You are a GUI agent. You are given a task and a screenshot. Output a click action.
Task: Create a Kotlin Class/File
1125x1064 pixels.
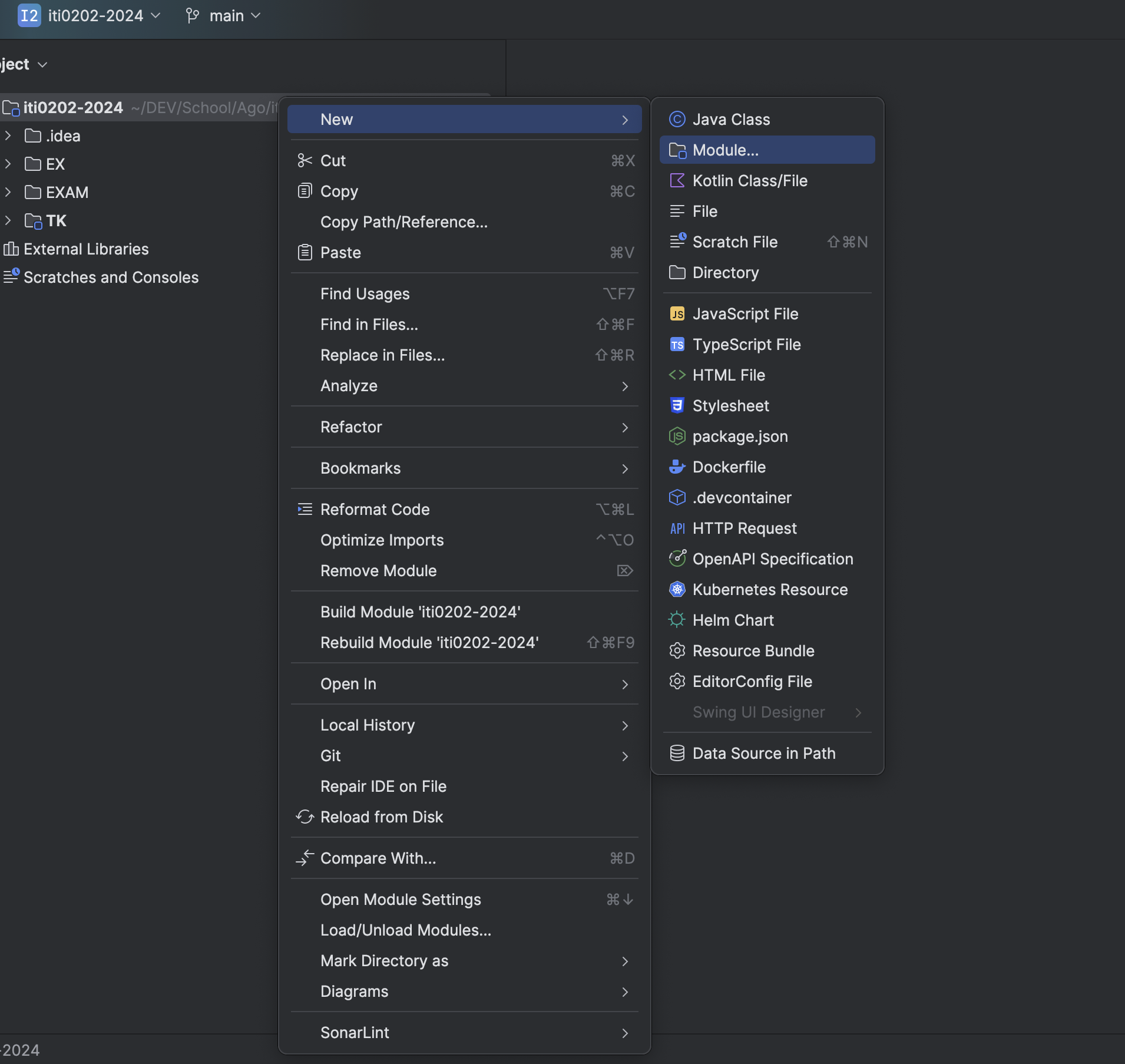coord(750,181)
